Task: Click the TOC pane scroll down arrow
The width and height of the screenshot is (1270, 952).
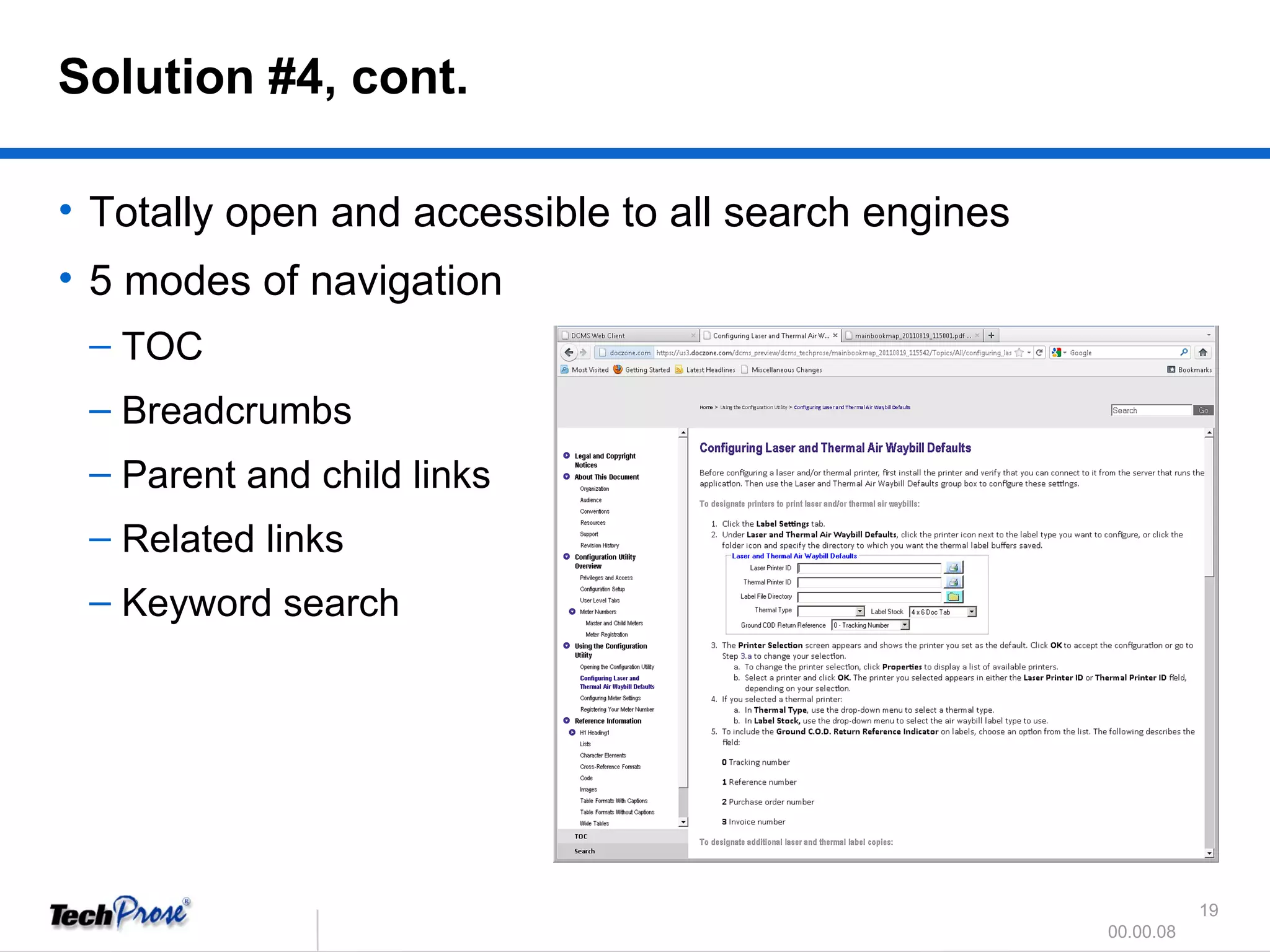Action: pos(683,822)
